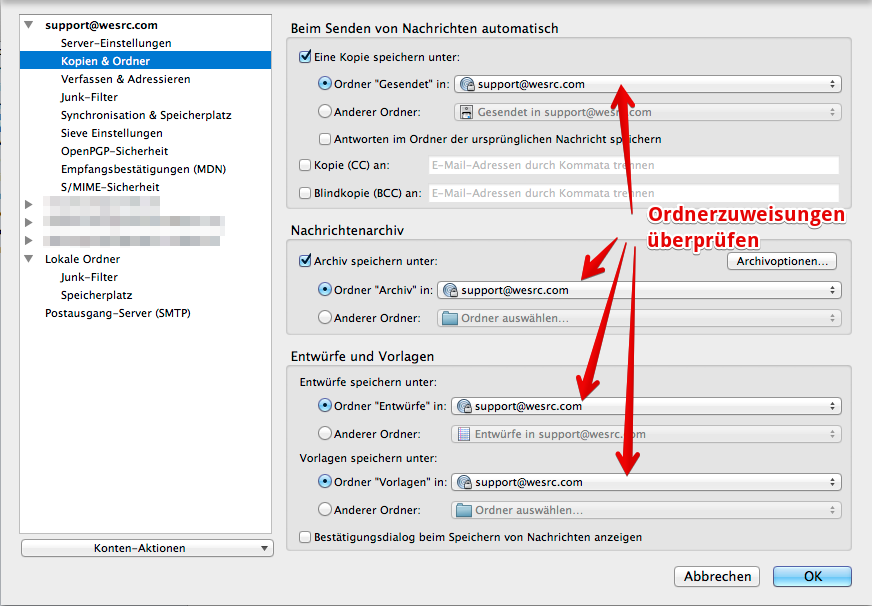Screen dimensions: 872x606
Task: Select Anderer Ordner radio for templates
Action: (x=325, y=509)
